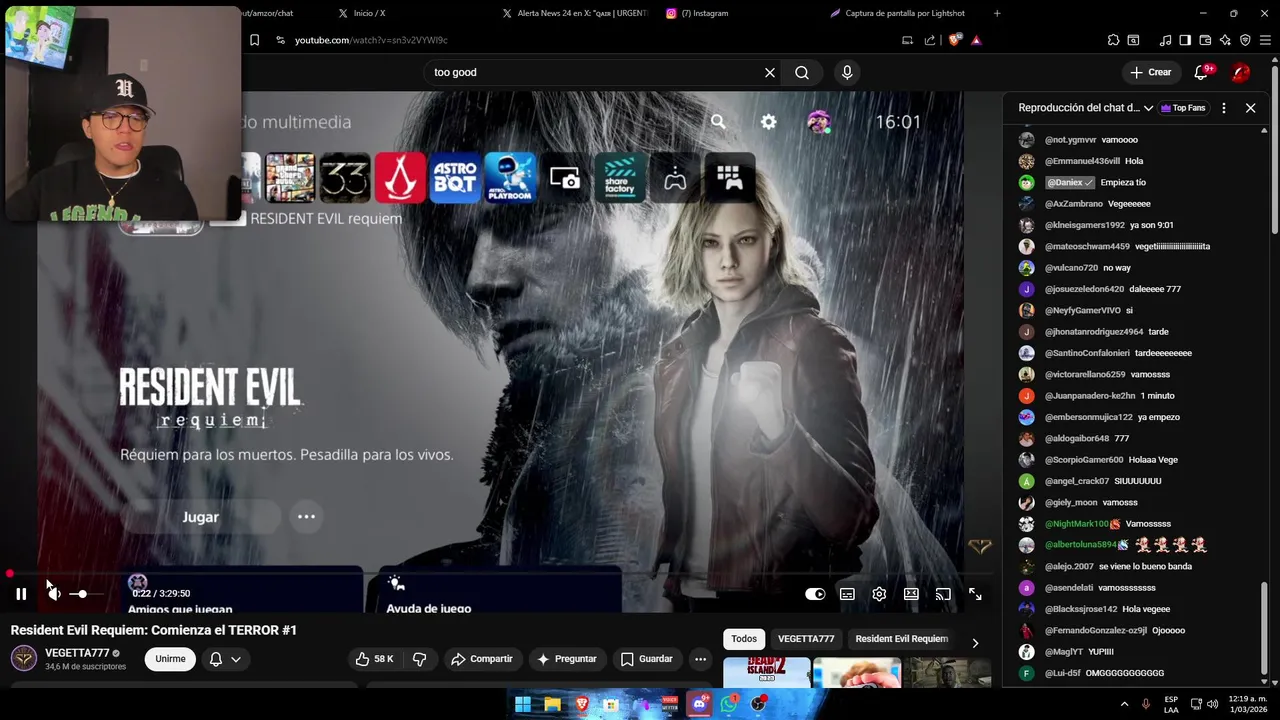
Task: Open Leo AI sparkle icon
Action: [1225, 40]
